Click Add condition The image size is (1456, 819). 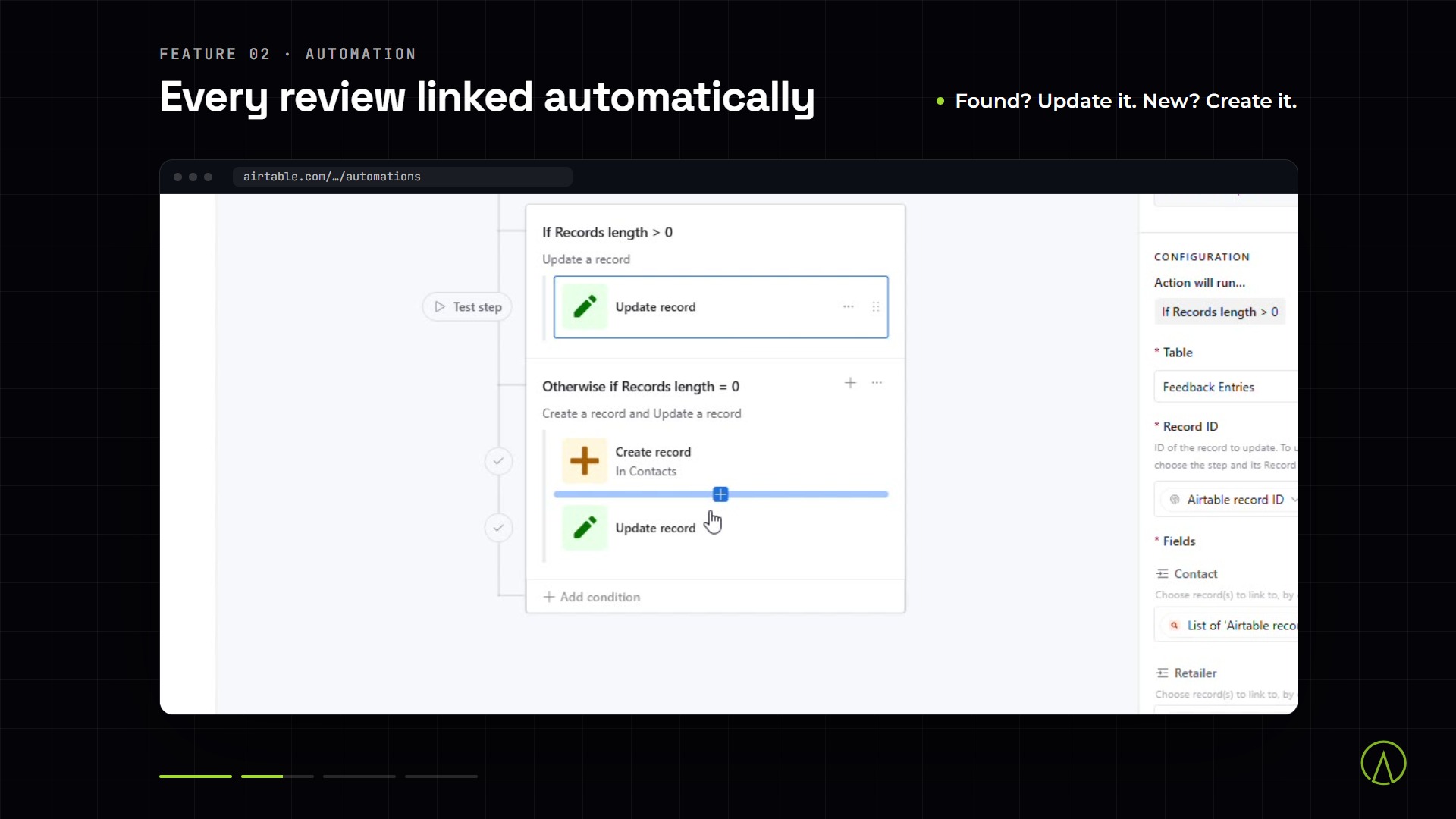pos(591,598)
